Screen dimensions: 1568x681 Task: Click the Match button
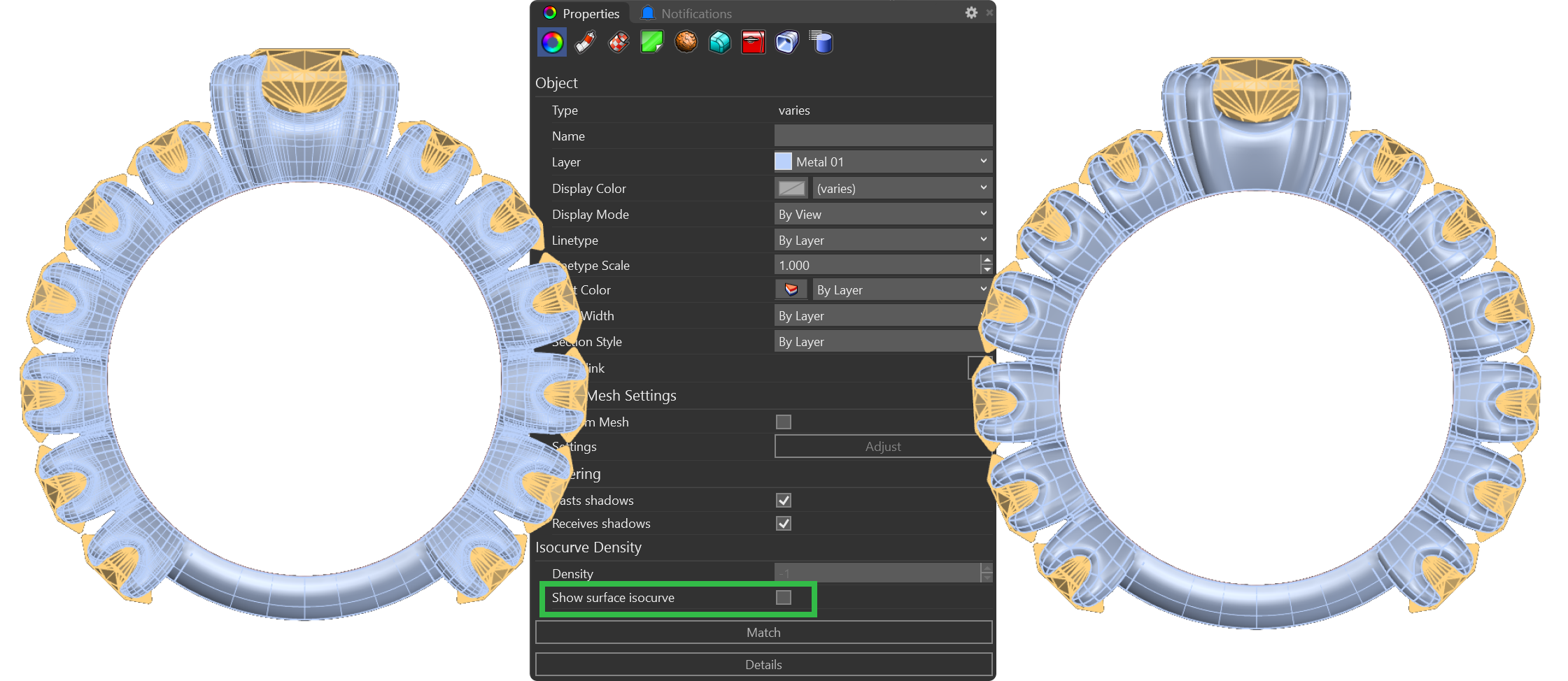pyautogui.click(x=763, y=633)
